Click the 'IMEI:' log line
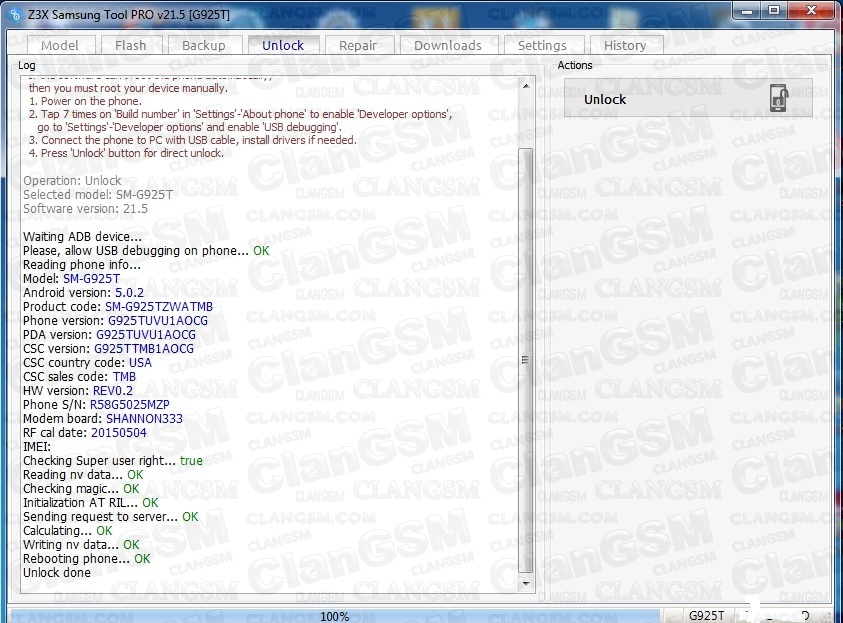 click(x=37, y=446)
